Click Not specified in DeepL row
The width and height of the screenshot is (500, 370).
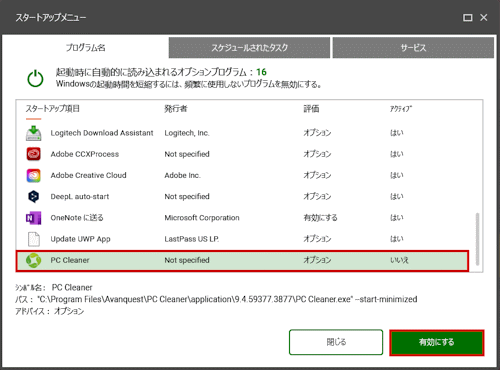187,197
